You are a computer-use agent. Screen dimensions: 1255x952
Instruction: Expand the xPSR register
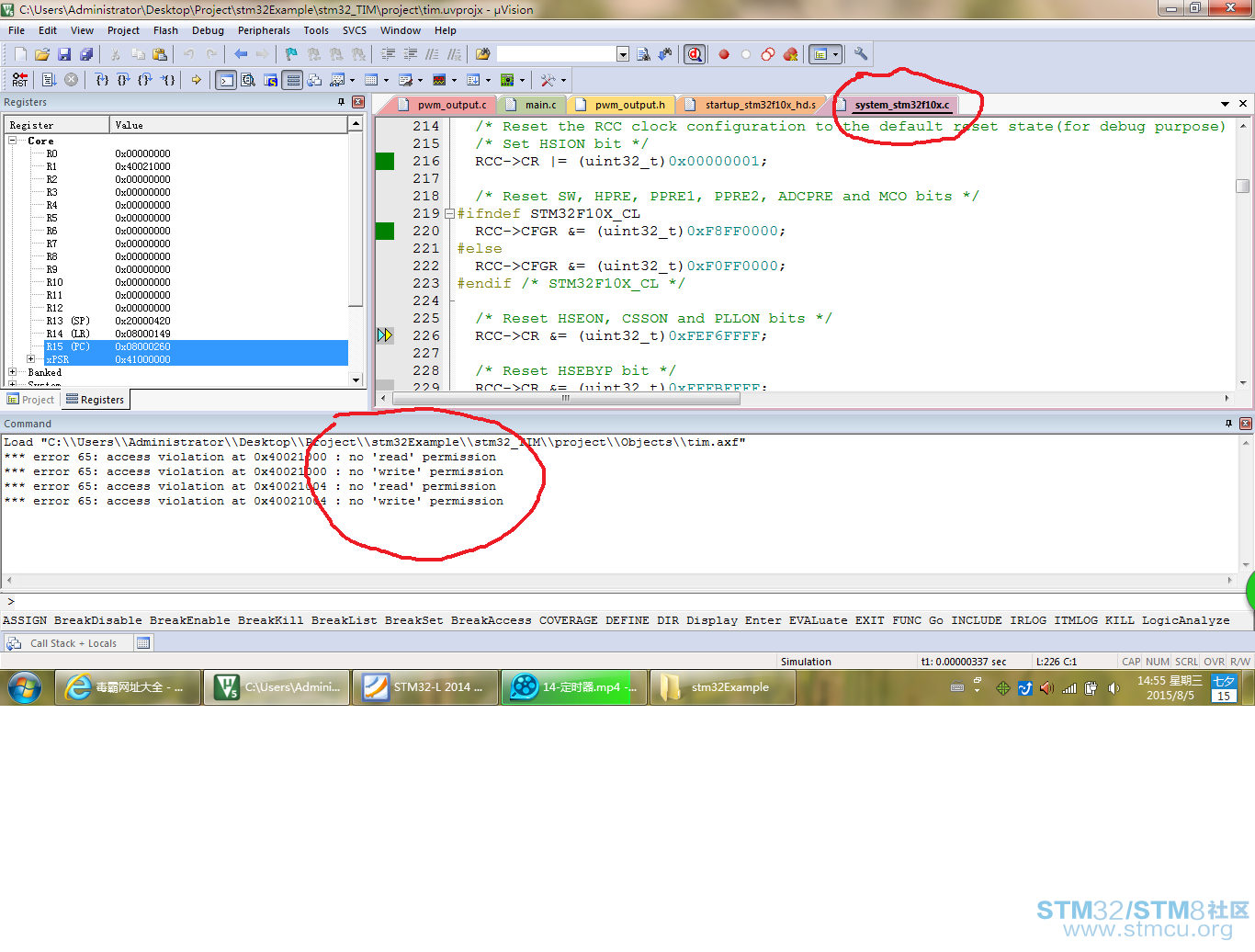[x=30, y=359]
